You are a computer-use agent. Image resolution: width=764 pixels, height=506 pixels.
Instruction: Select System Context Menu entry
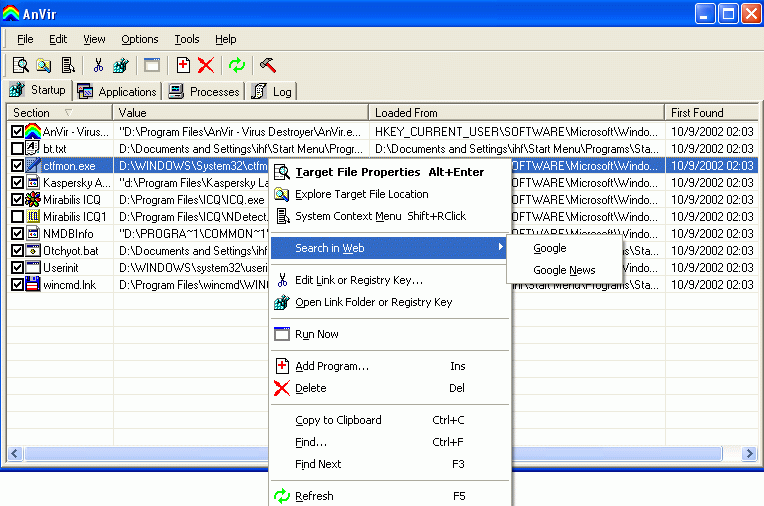389,216
